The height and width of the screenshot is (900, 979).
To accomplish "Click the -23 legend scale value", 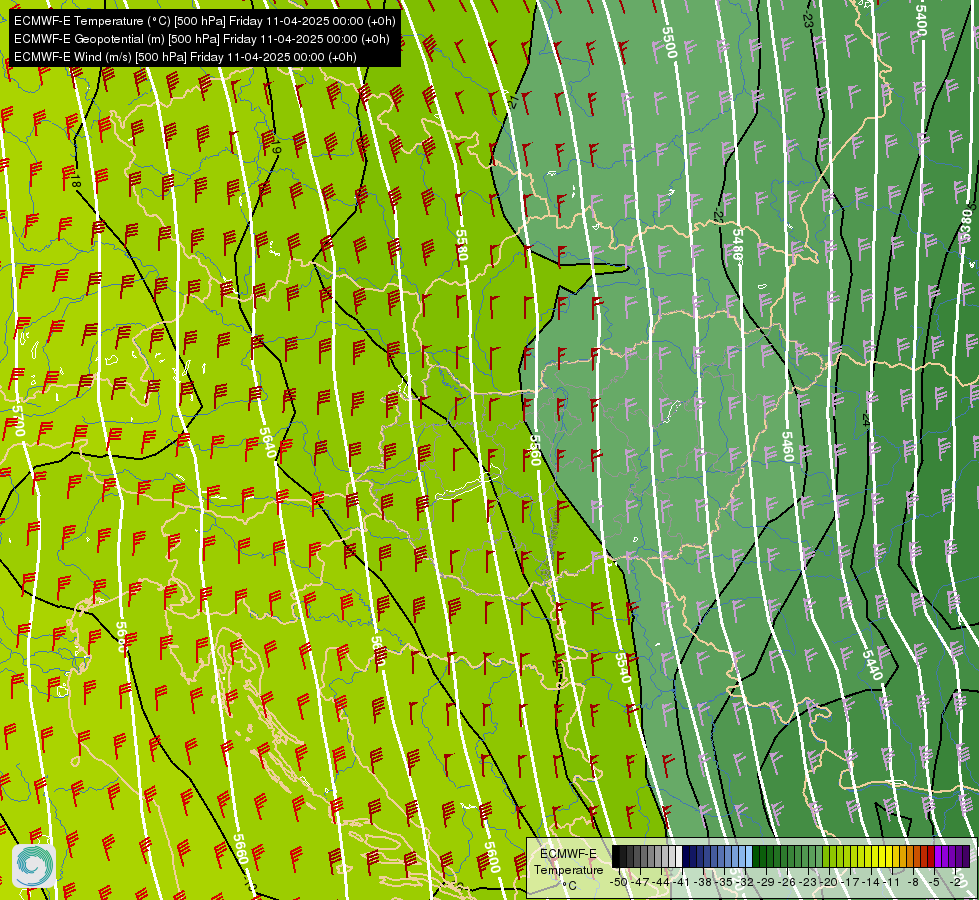I will [x=808, y=882].
